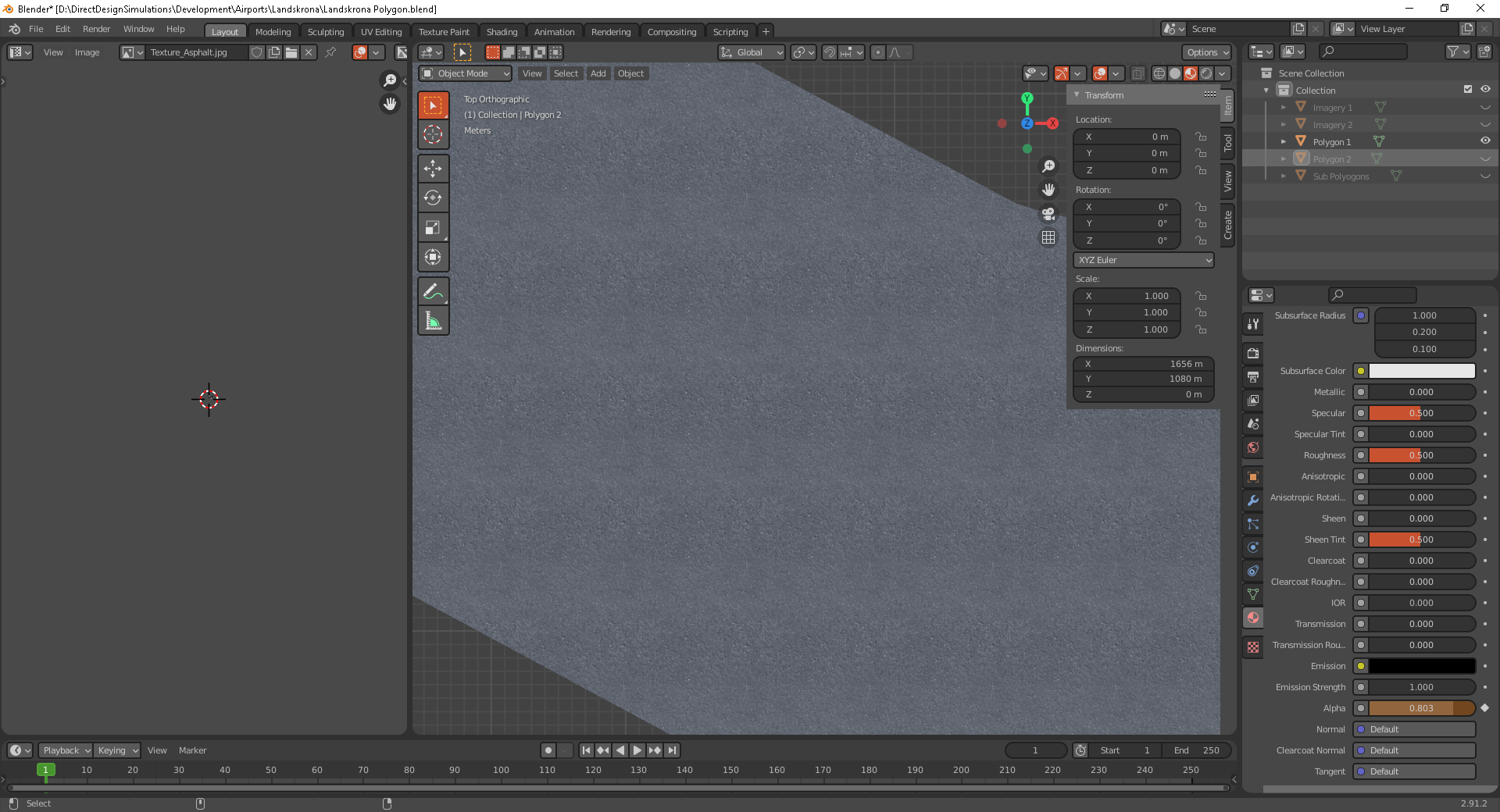The width and height of the screenshot is (1500, 812).
Task: Expand the Polygon 2 outliner entry
Action: pyautogui.click(x=1284, y=158)
